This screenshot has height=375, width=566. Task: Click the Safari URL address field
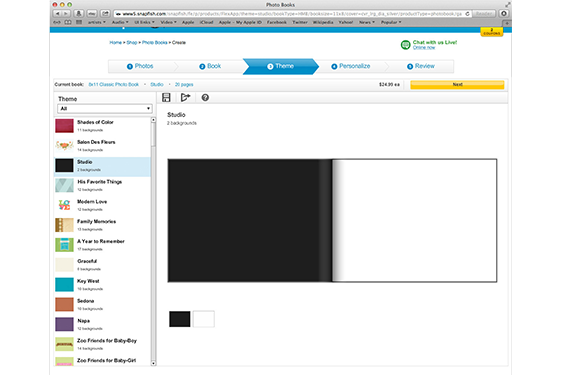point(289,14)
